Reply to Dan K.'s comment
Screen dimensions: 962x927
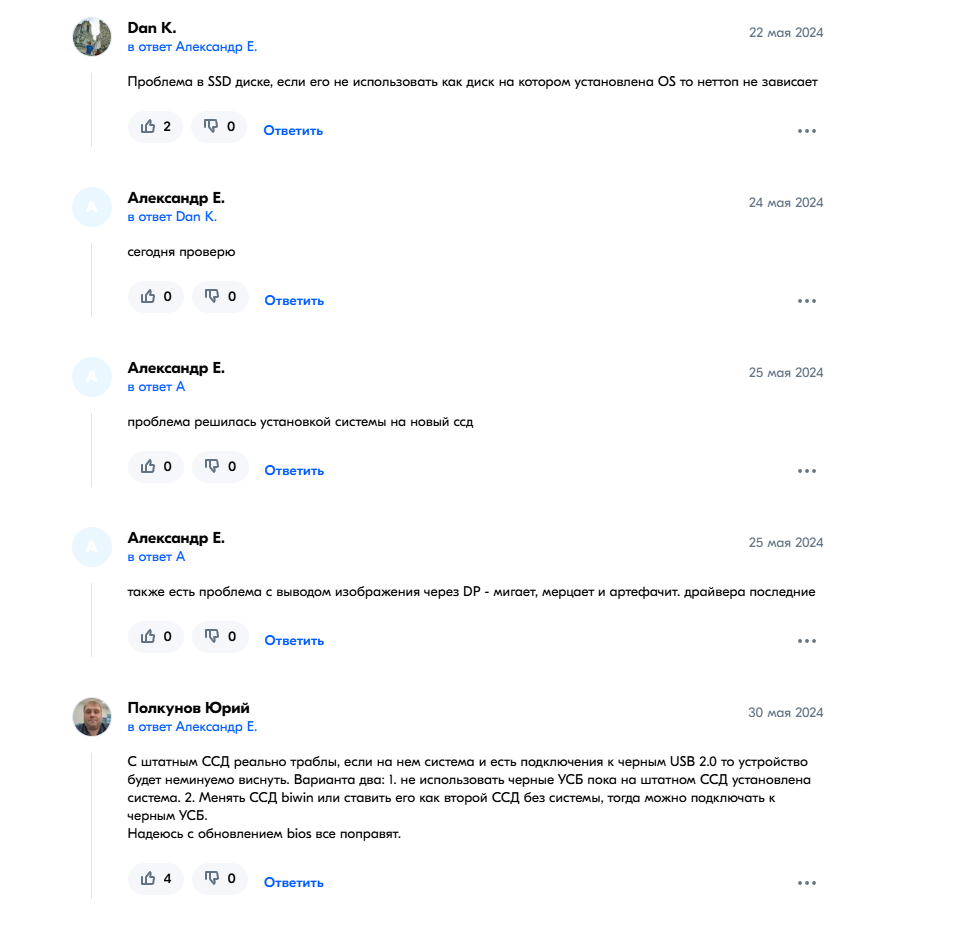point(293,131)
